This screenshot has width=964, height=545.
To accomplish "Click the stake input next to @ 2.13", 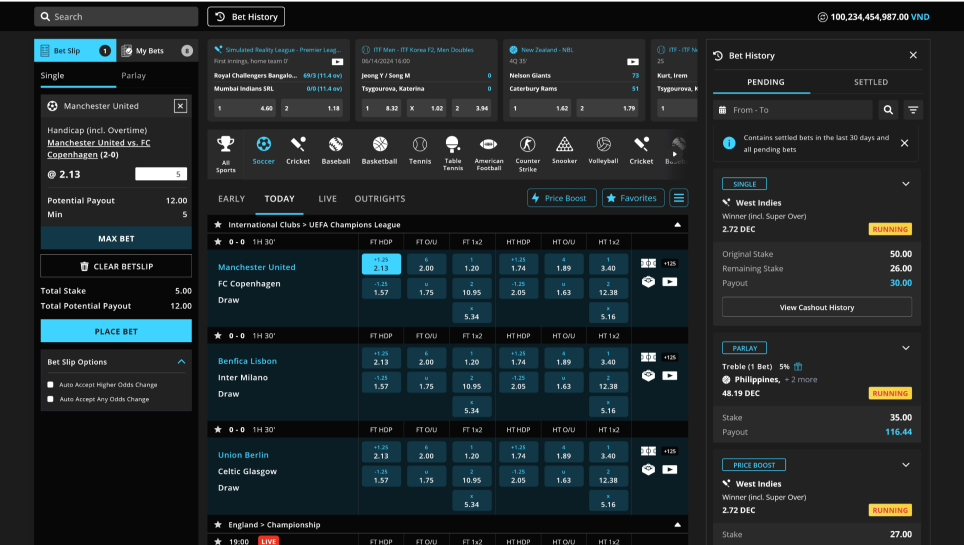I will 161,174.
